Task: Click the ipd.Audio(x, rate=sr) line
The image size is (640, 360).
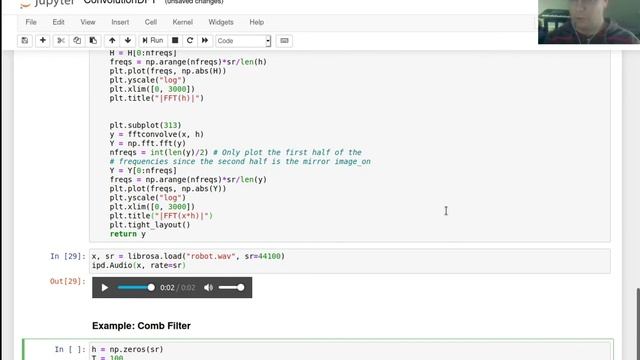Action: click(x=139, y=265)
